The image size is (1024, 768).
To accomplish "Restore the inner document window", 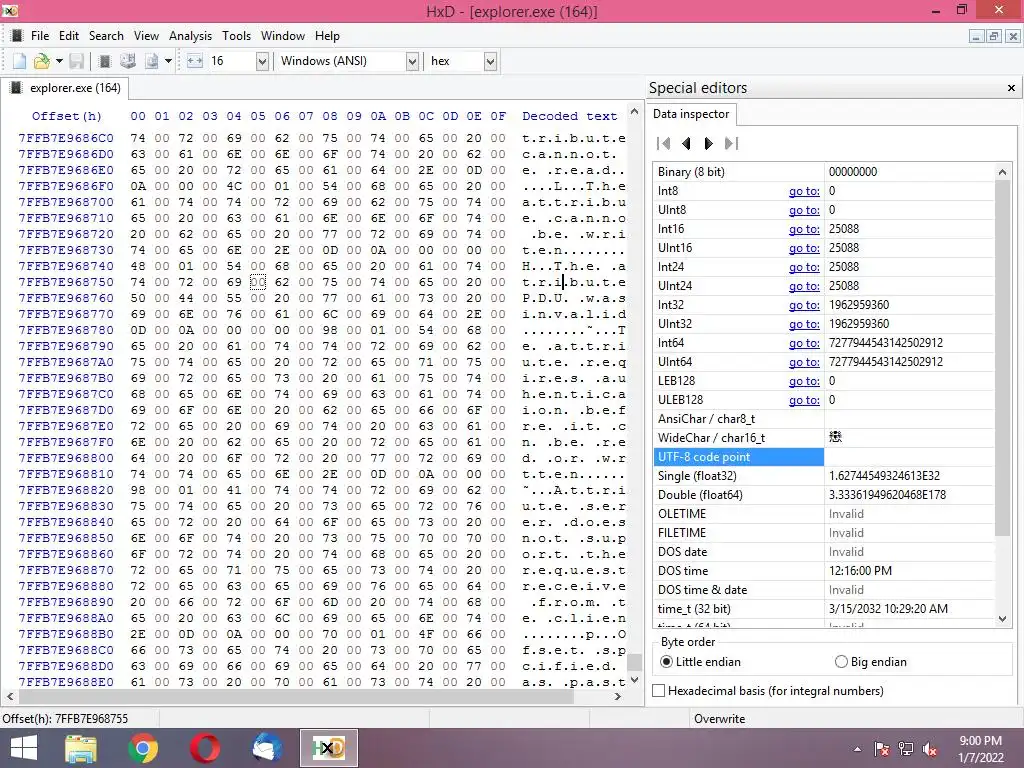I will 993,37.
